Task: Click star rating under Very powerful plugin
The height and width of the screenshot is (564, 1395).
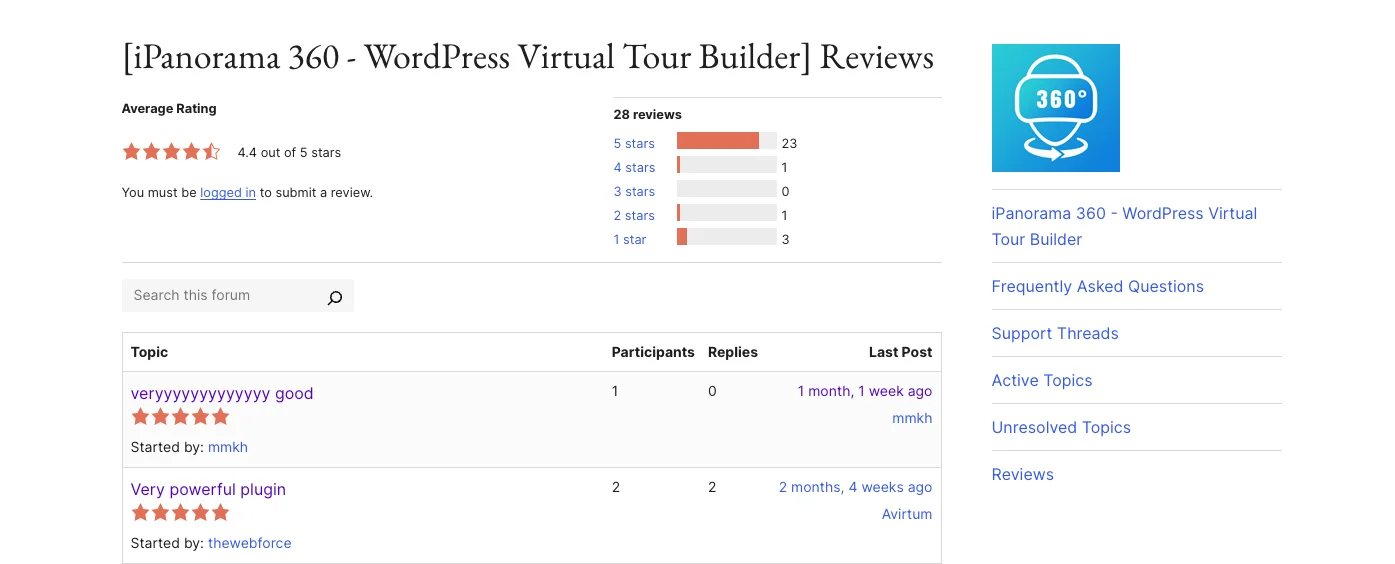Action: point(180,512)
